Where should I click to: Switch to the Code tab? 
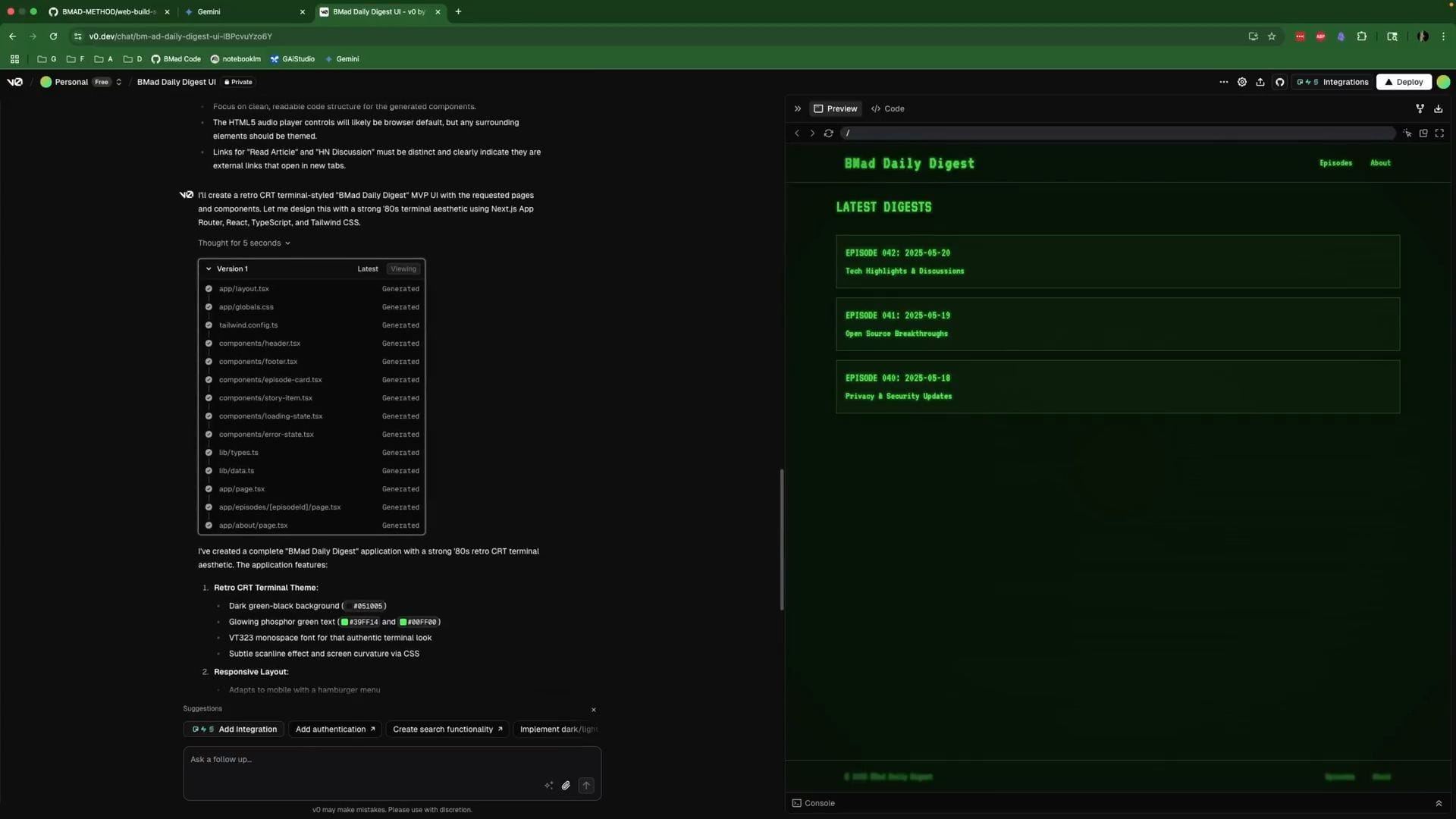point(888,108)
